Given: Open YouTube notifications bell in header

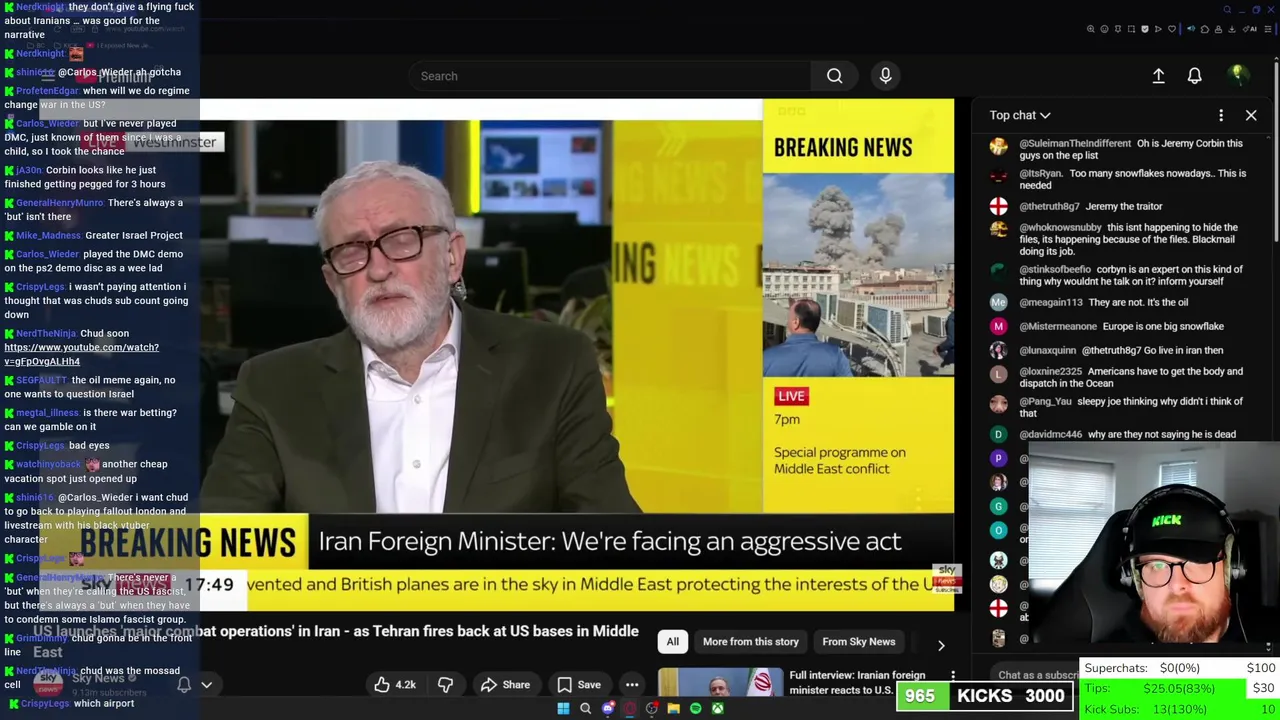Looking at the screenshot, I should 1194,76.
